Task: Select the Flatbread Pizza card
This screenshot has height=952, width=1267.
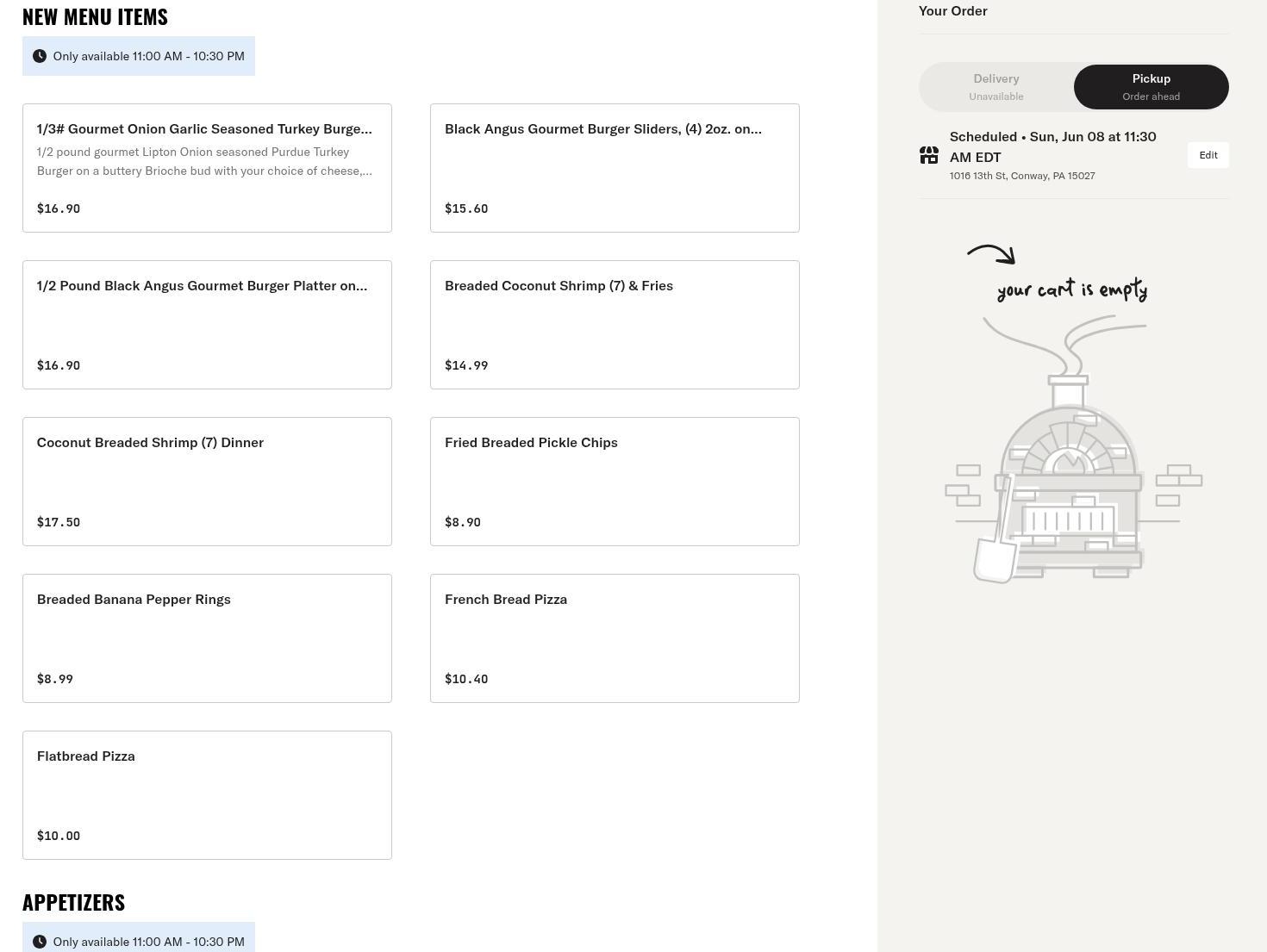Action: coord(207,795)
